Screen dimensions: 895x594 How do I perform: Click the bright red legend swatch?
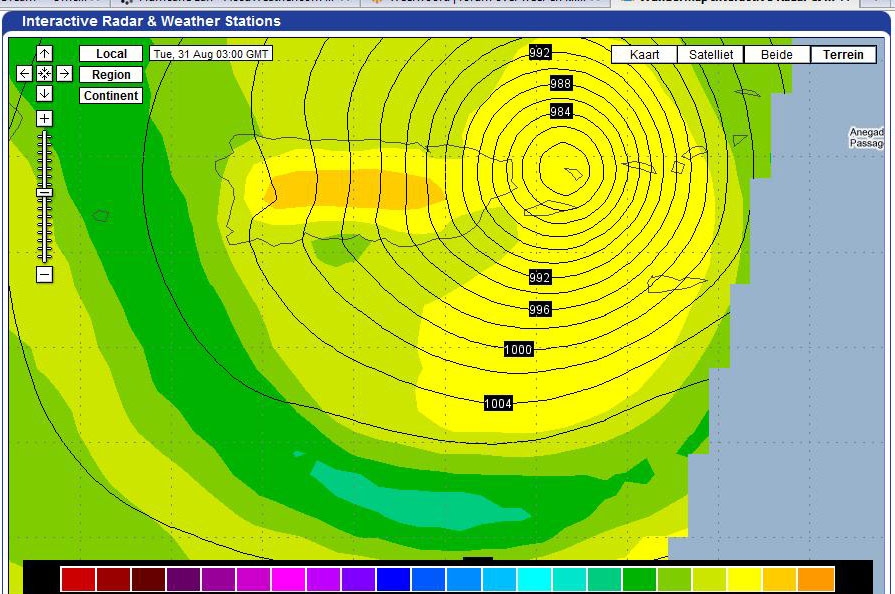[x=78, y=579]
